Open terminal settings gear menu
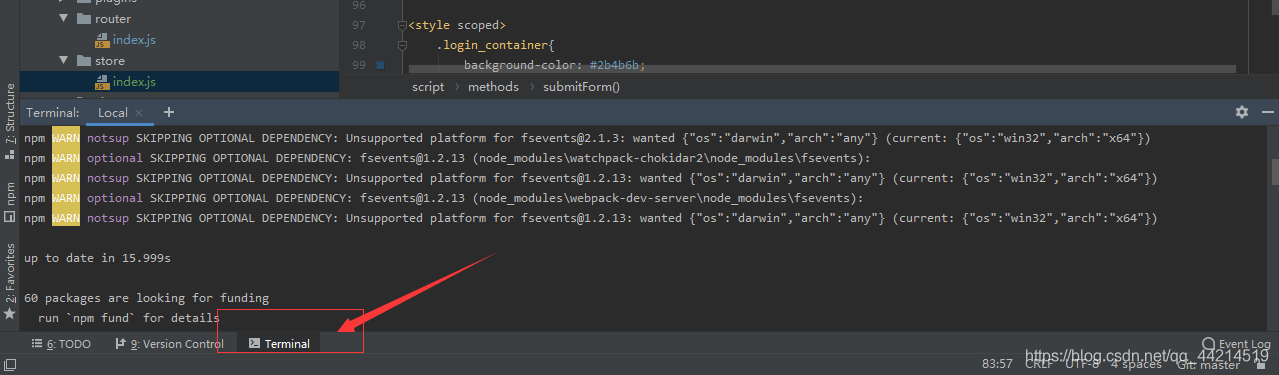Viewport: 1279px width, 375px height. point(1242,112)
